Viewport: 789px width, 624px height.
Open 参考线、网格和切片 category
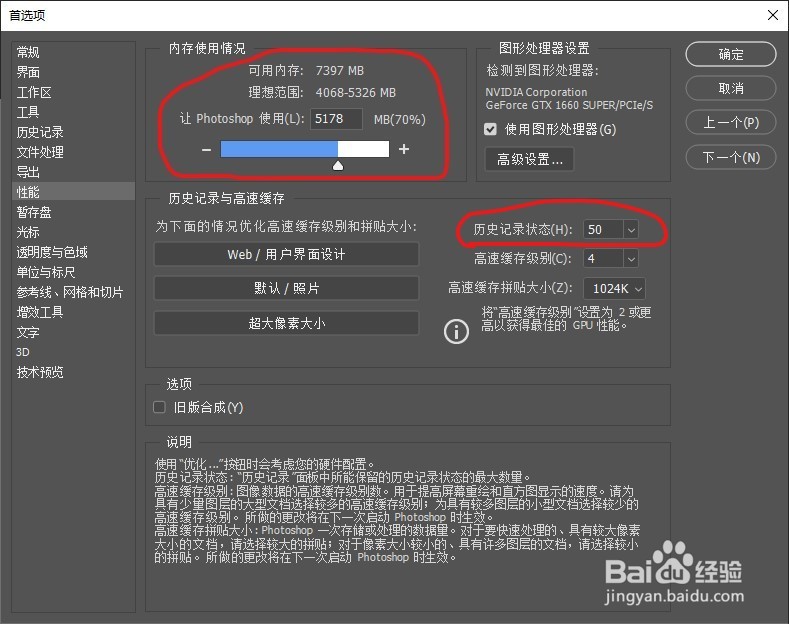click(73, 292)
